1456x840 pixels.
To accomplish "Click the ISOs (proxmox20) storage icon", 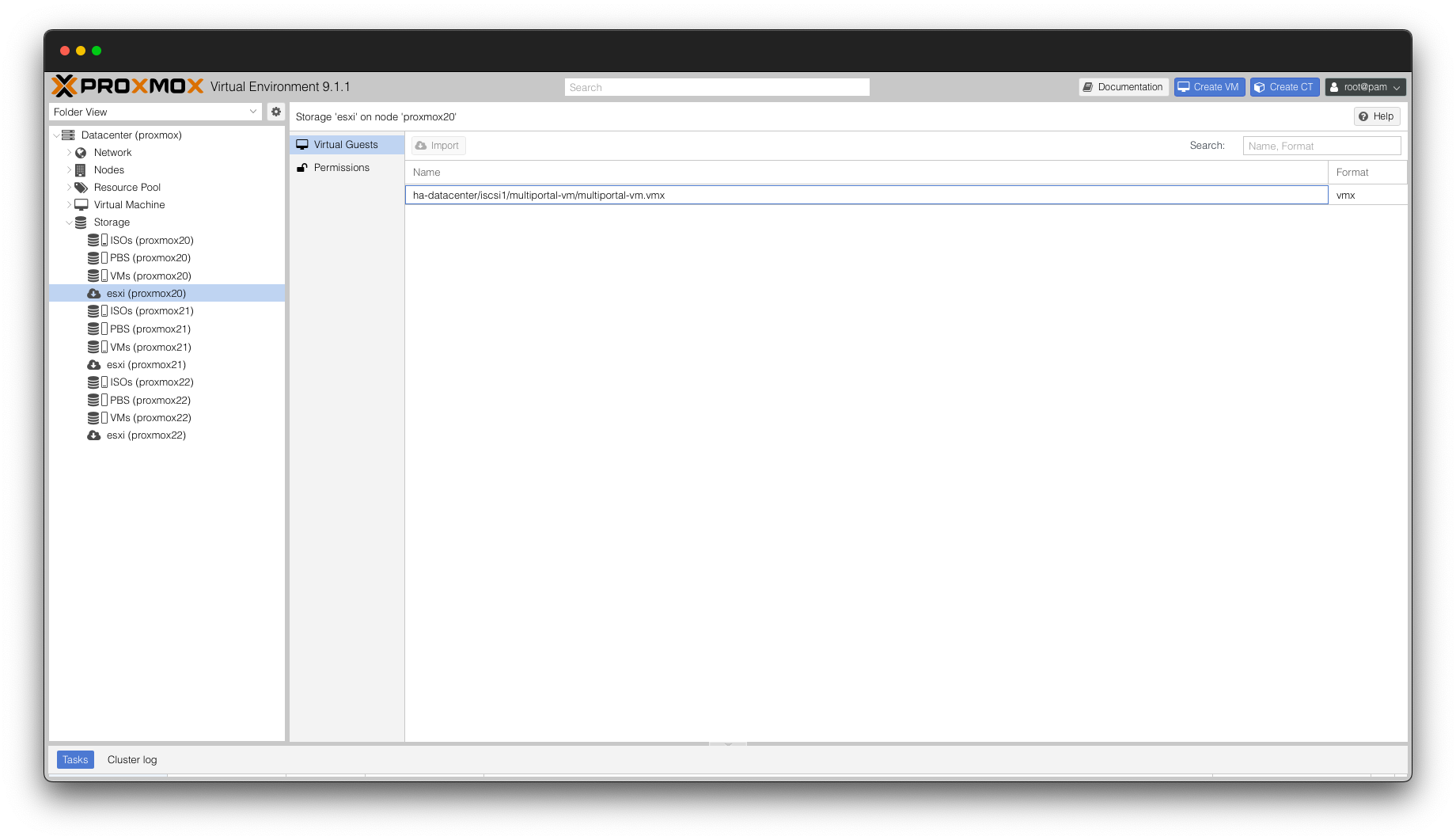I will (x=97, y=240).
